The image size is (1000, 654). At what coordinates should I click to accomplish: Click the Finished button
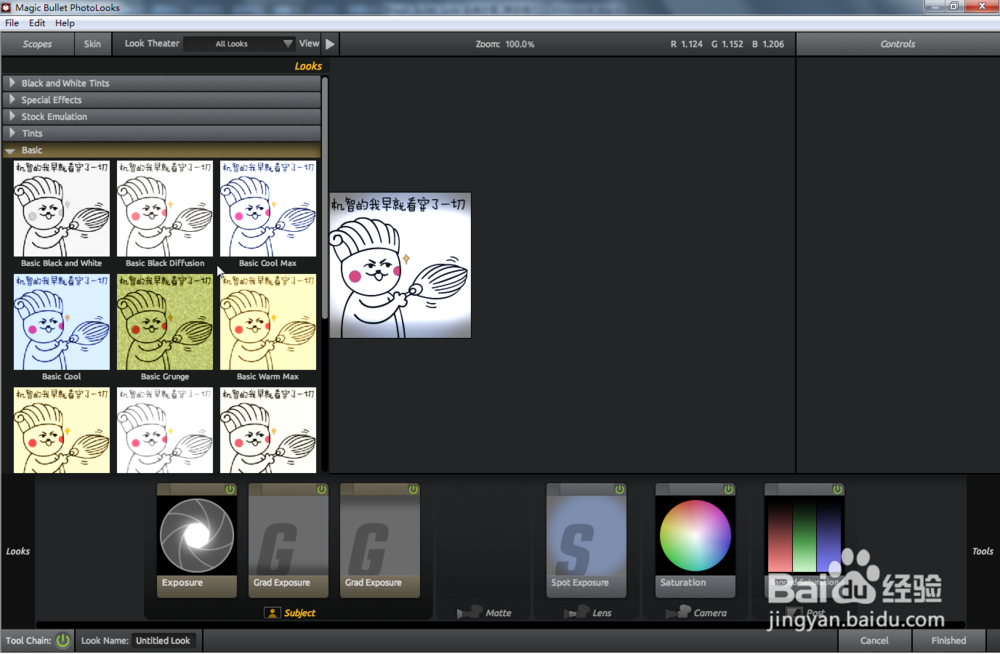point(947,640)
